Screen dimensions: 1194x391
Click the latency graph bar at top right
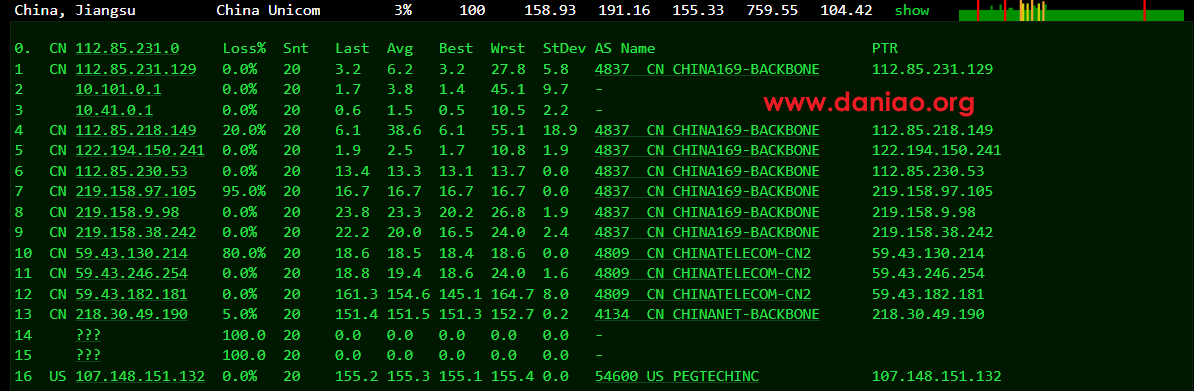point(1076,11)
